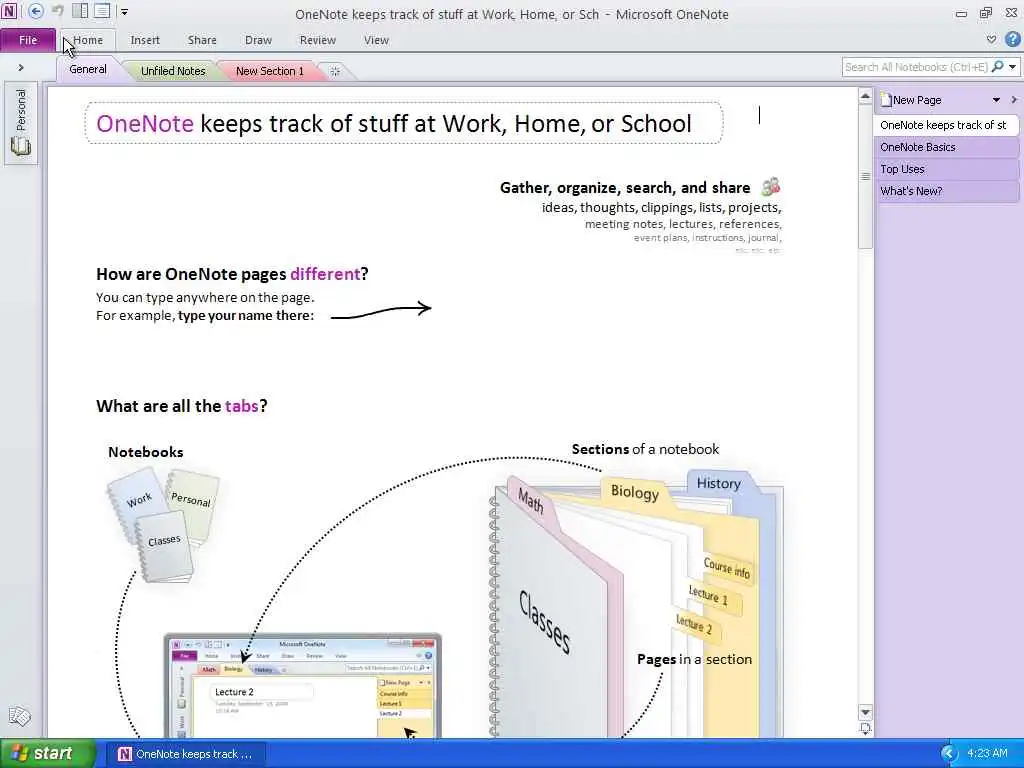Click the vertical scrollbar thumb
Image resolution: width=1024 pixels, height=768 pixels.
pos(865,176)
